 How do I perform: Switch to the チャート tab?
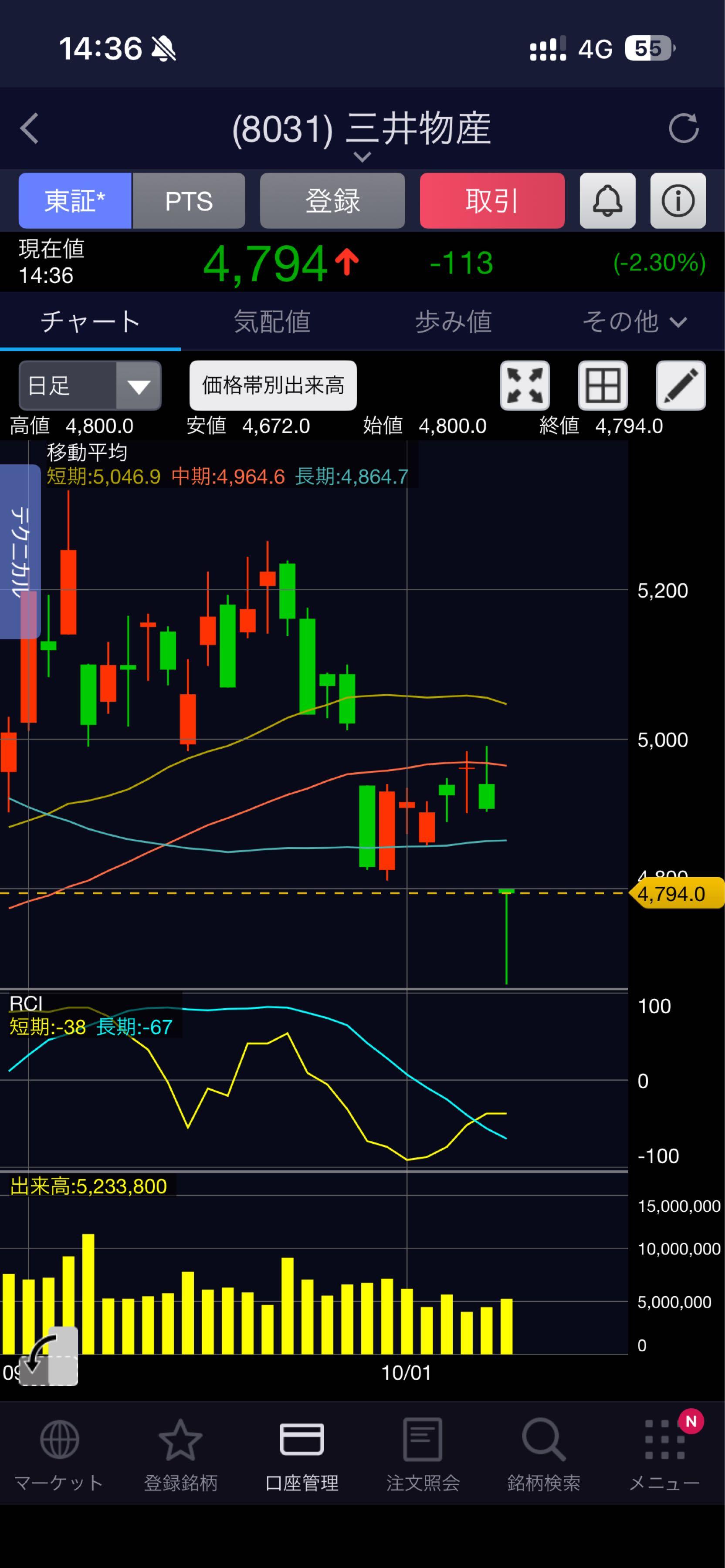[x=90, y=321]
